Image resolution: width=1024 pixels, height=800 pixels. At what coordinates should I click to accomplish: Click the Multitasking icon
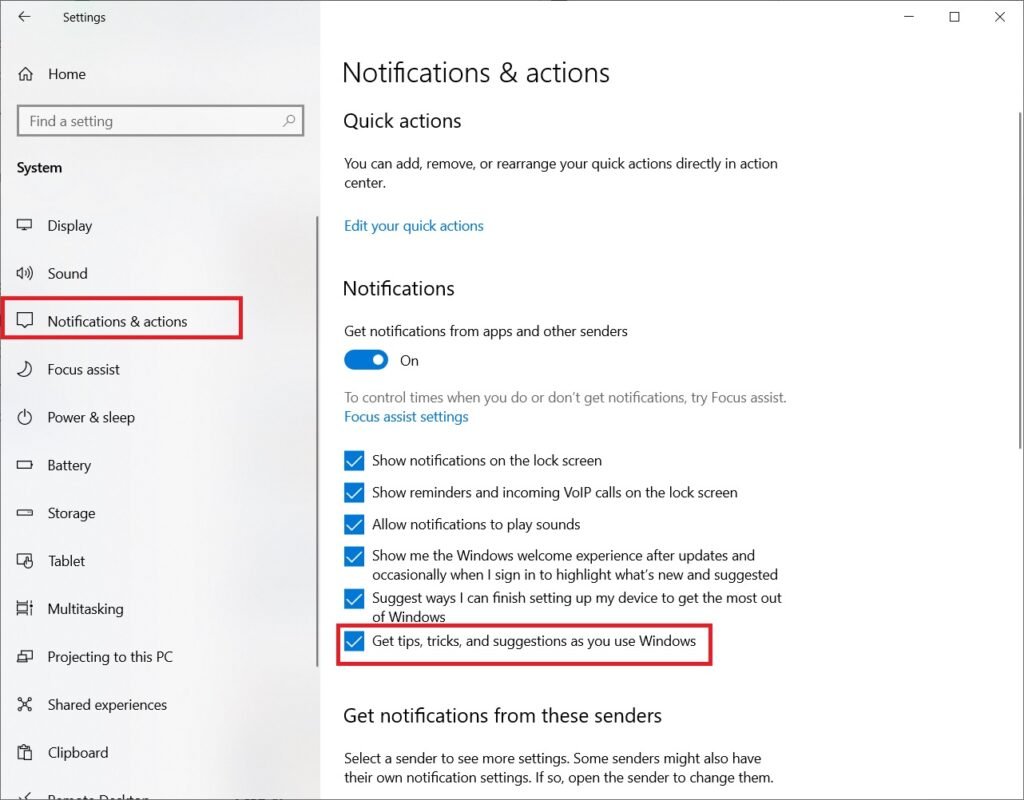[24, 608]
